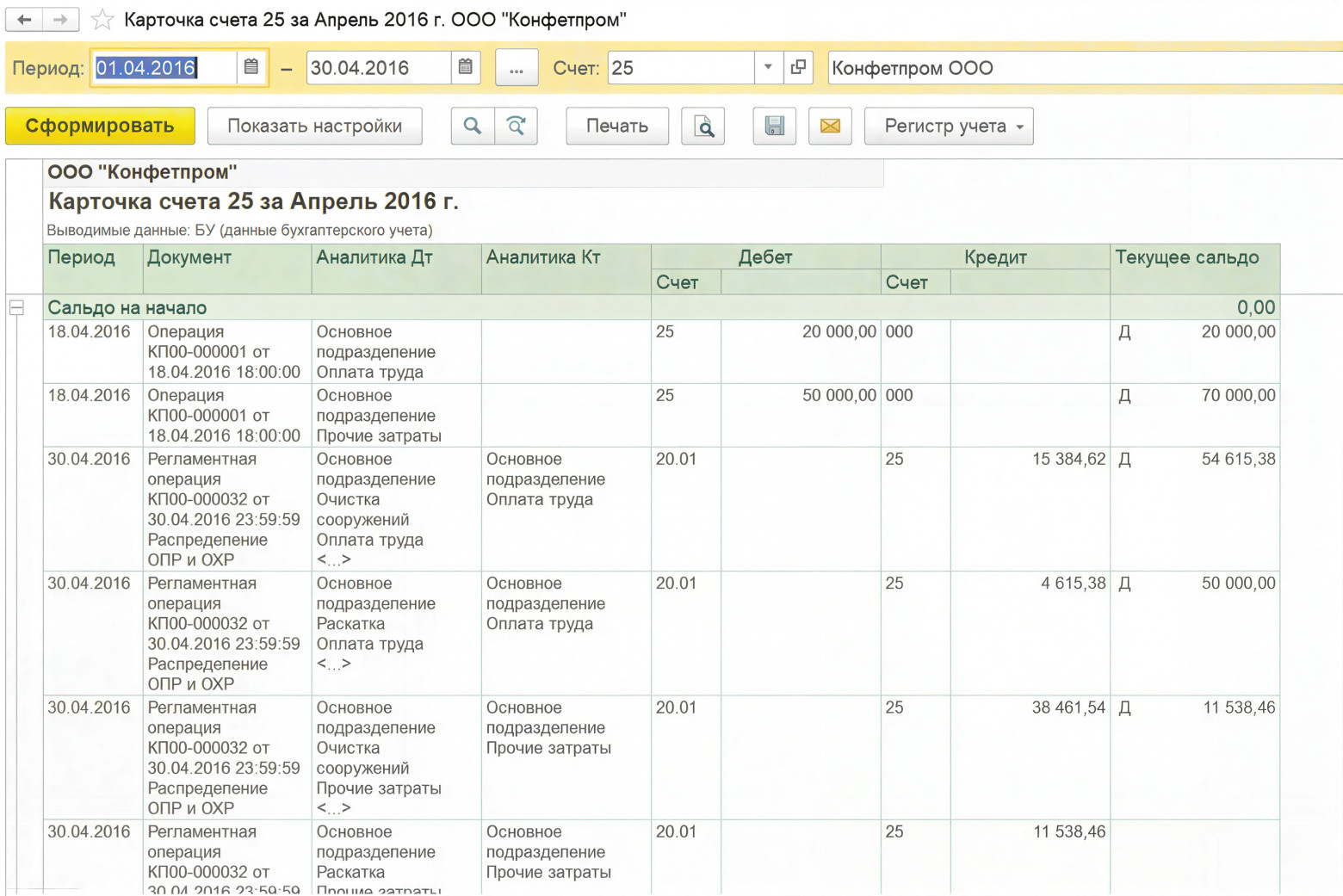This screenshot has width=1343, height=896.
Task: Open settings via Показать настройки
Action: [314, 126]
